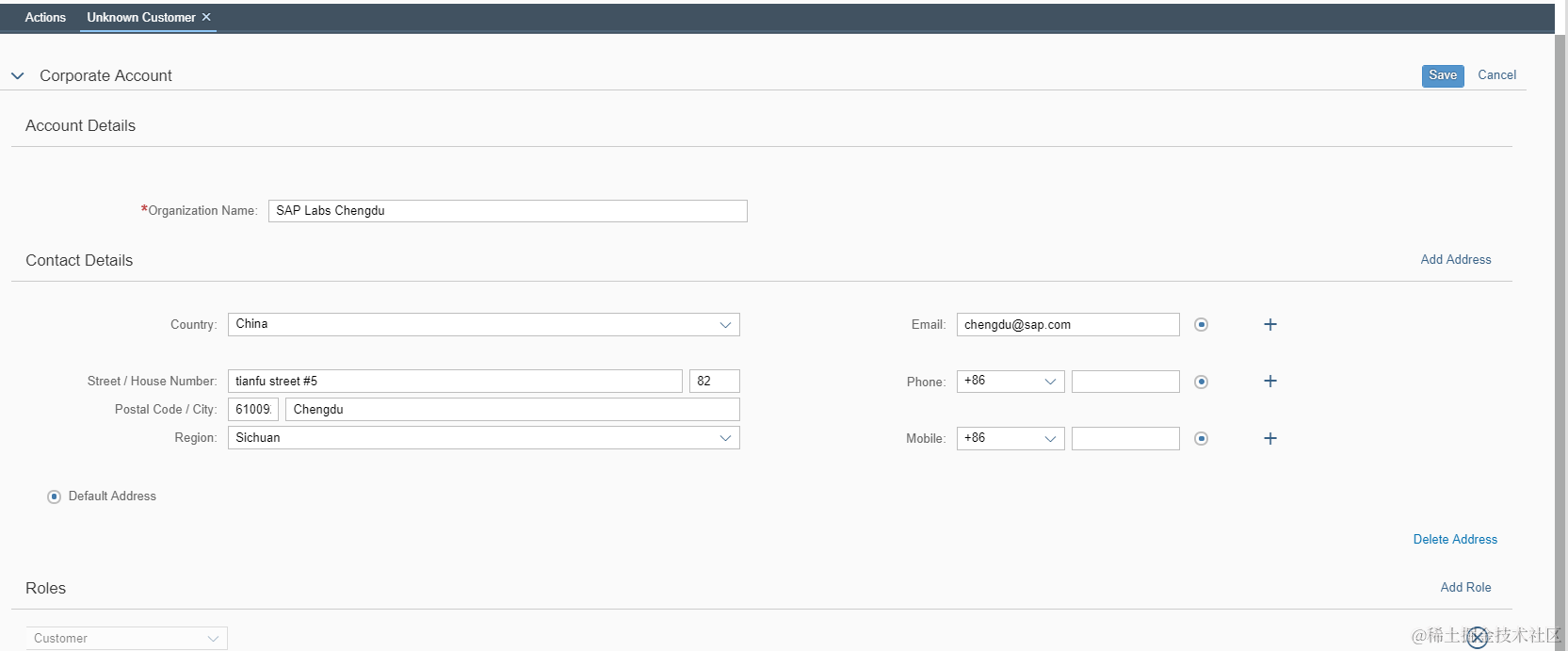Screen dimensions: 1568x651
Task: Add another phone number with plus icon
Action: [1270, 381]
